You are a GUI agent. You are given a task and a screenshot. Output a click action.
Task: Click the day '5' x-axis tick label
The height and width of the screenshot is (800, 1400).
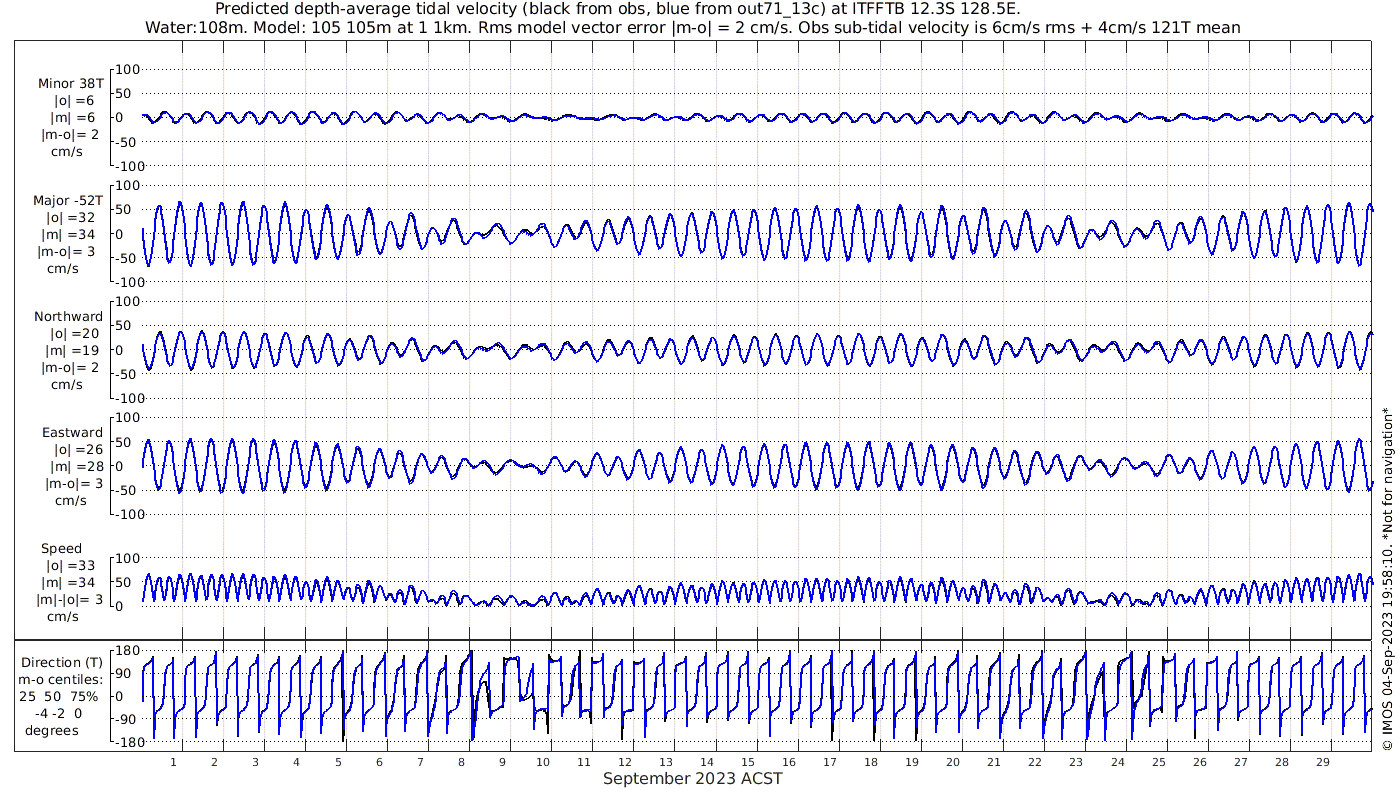coord(338,762)
